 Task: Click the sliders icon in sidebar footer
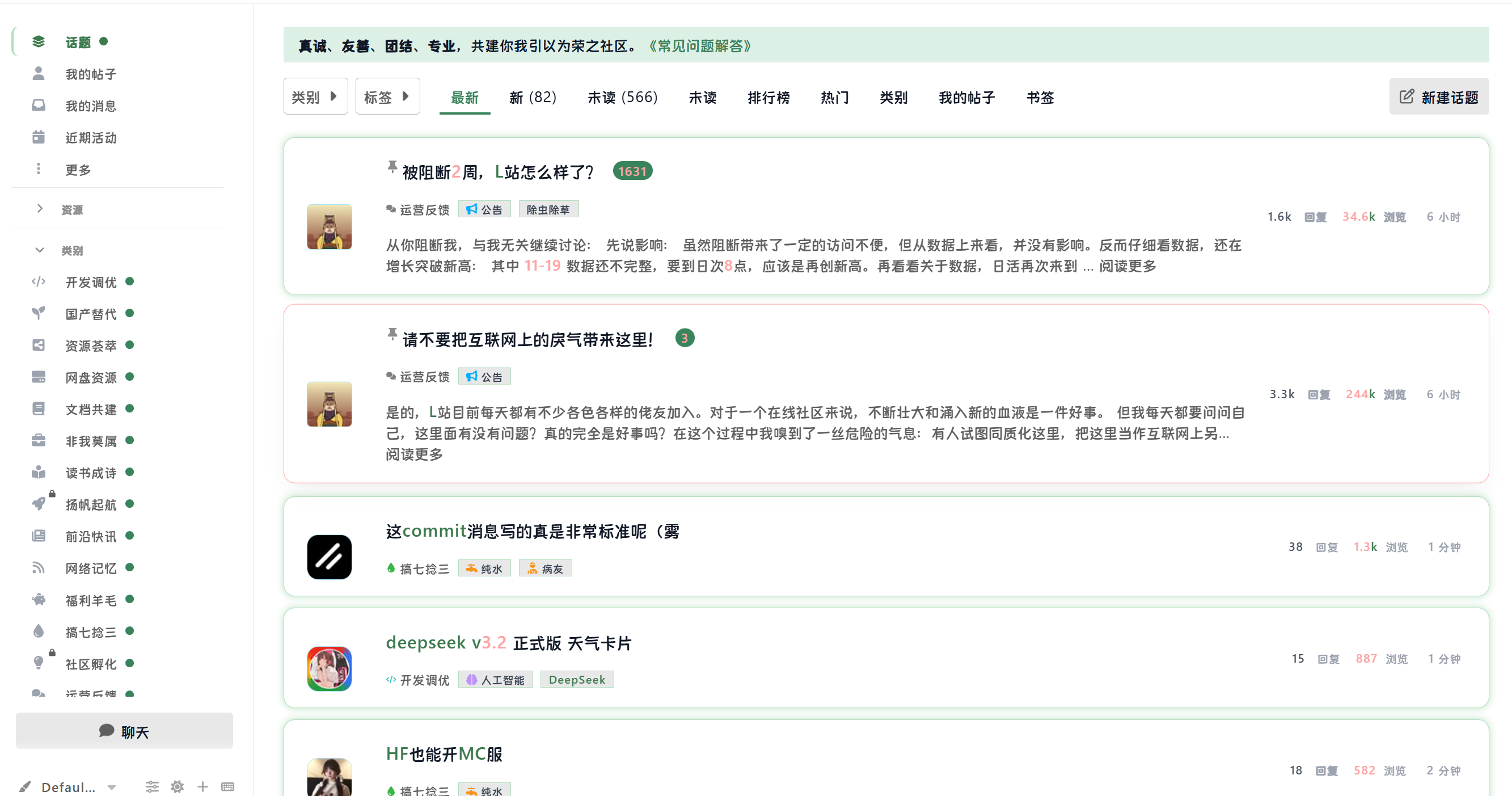pyautogui.click(x=152, y=786)
